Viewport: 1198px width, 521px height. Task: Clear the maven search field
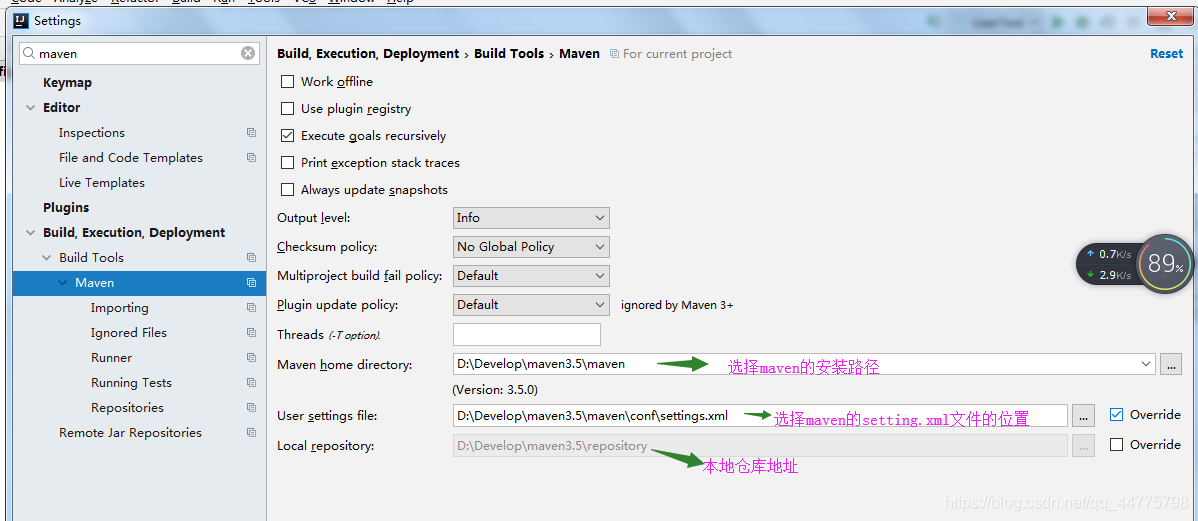pos(248,53)
